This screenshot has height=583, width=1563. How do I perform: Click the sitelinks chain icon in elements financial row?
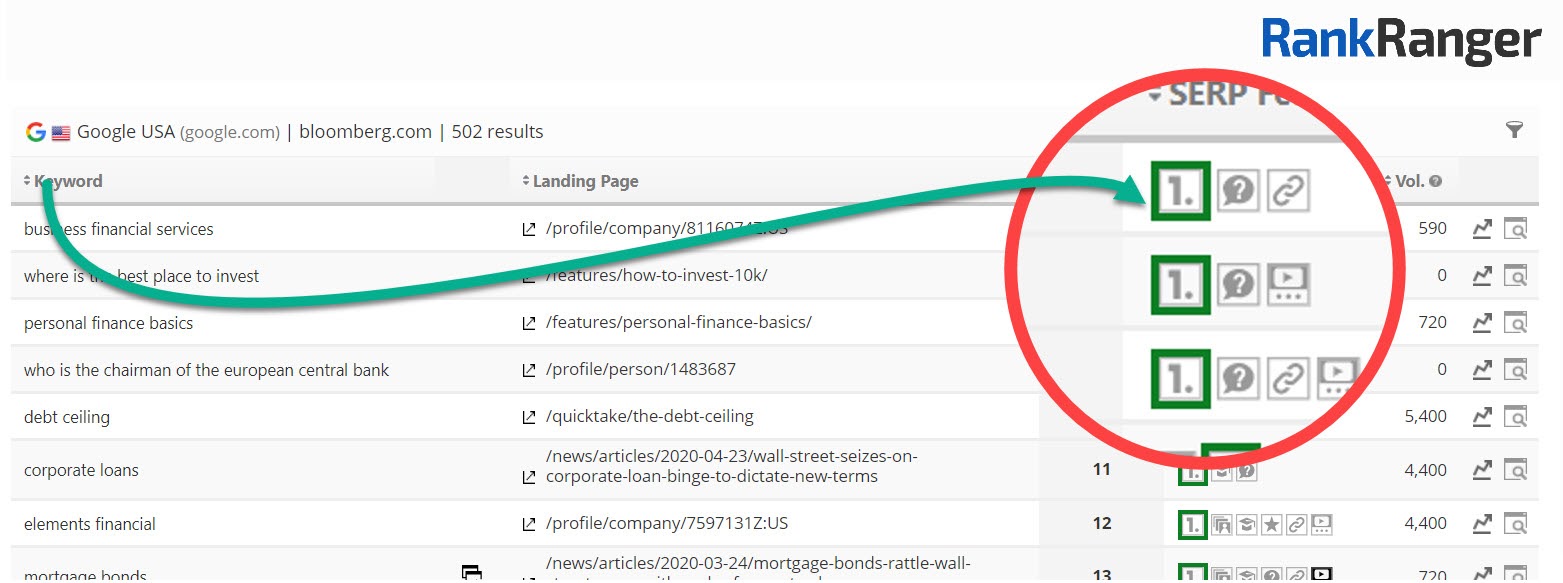pos(1297,523)
